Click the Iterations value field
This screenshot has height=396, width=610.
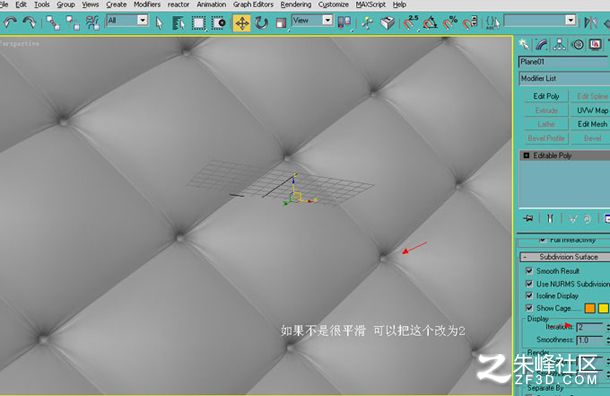click(590, 327)
